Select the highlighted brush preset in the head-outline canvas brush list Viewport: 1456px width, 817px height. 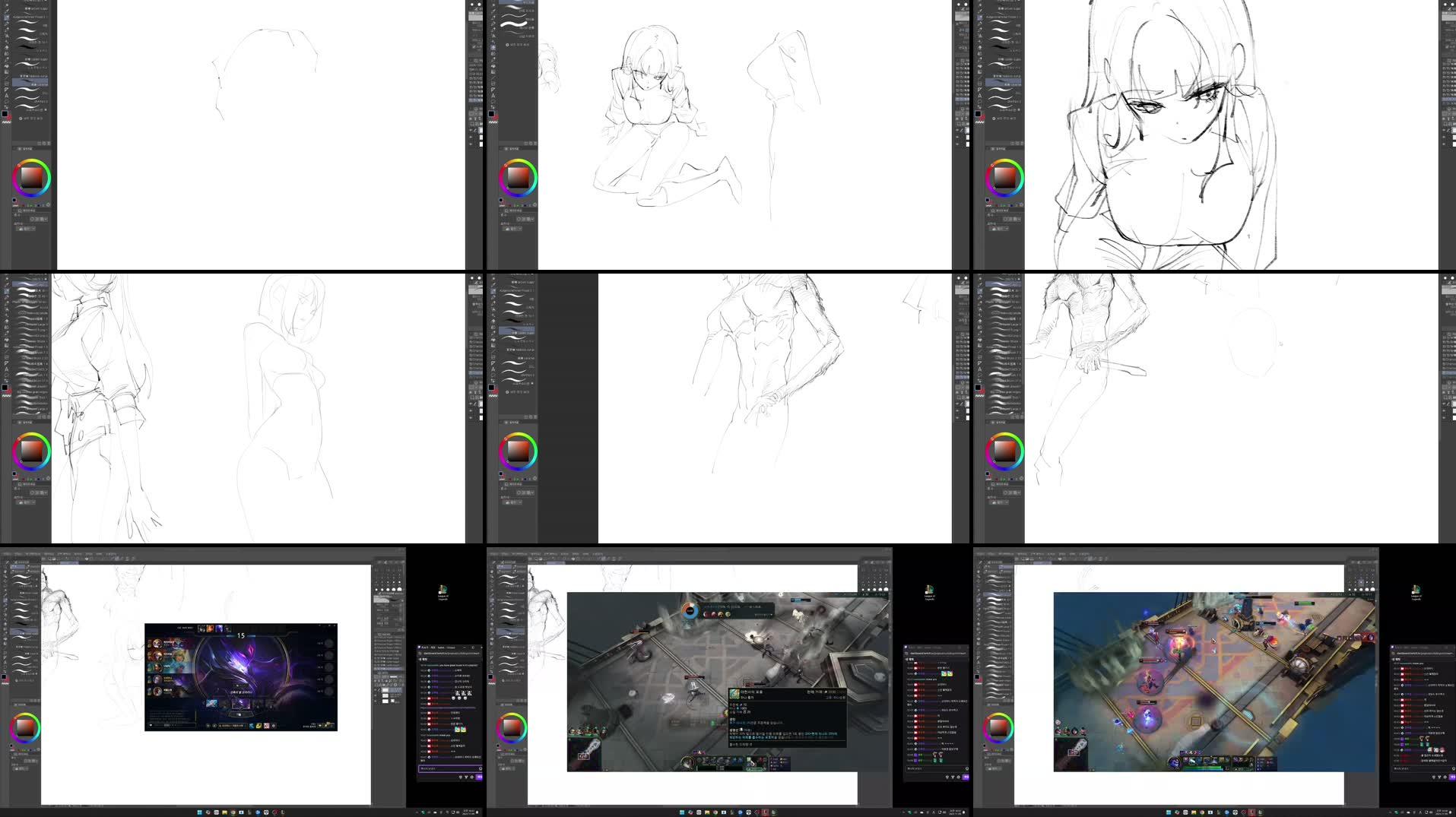(x=30, y=83)
